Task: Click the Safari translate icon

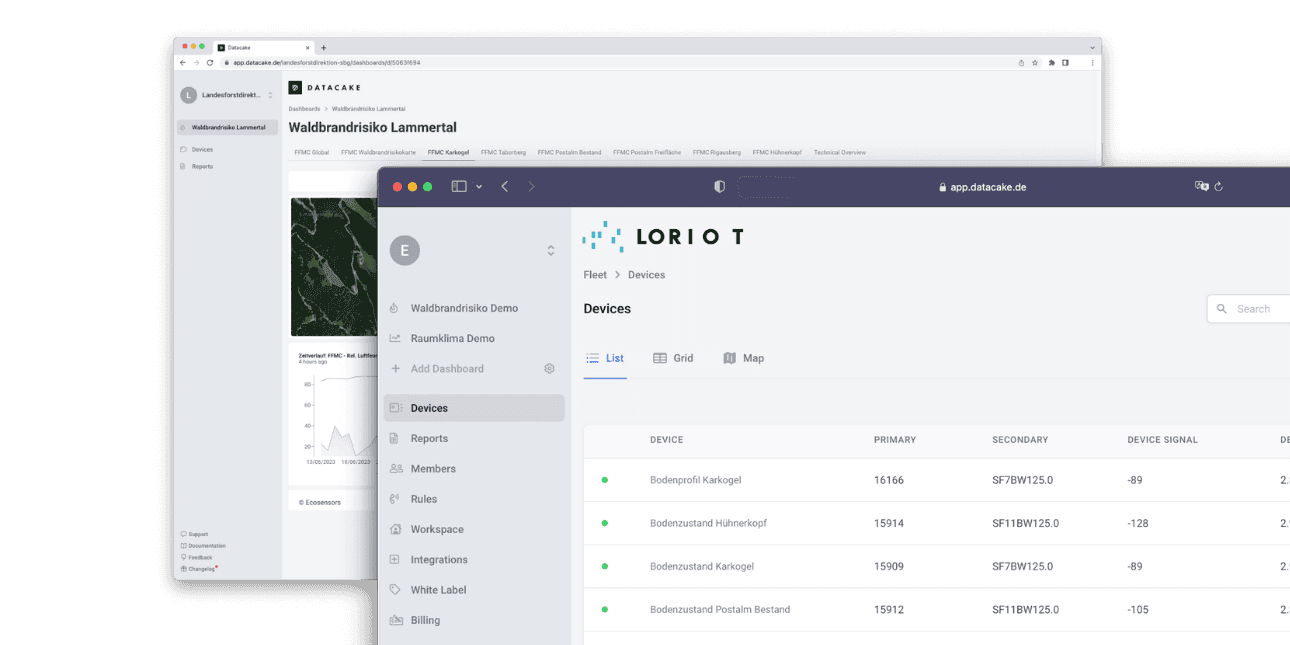Action: [x=1202, y=186]
